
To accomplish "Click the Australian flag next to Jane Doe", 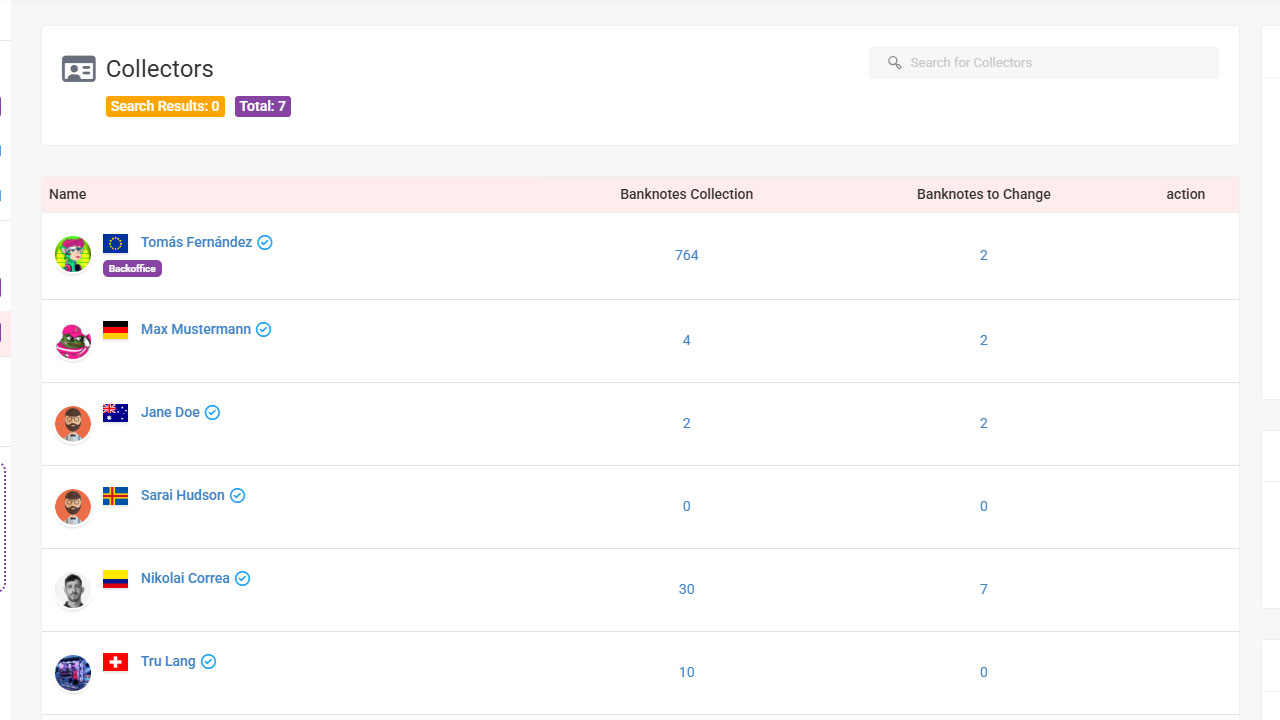I will coord(115,413).
